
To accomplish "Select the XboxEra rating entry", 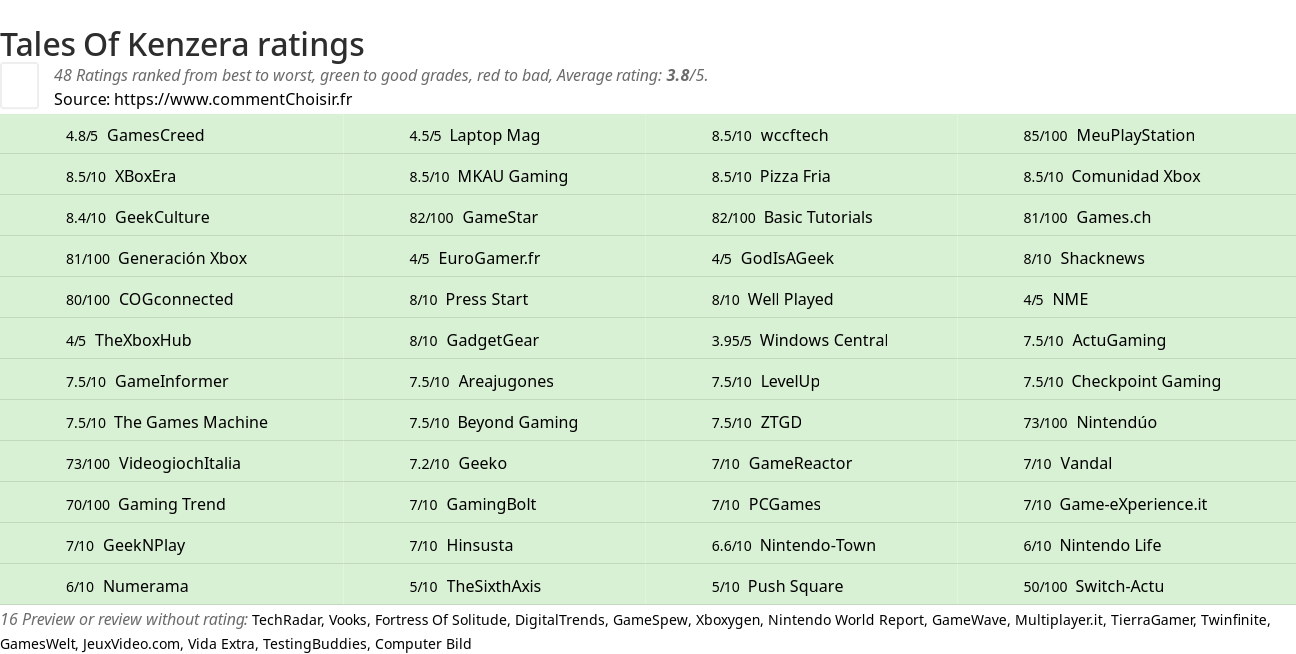I will point(121,176).
